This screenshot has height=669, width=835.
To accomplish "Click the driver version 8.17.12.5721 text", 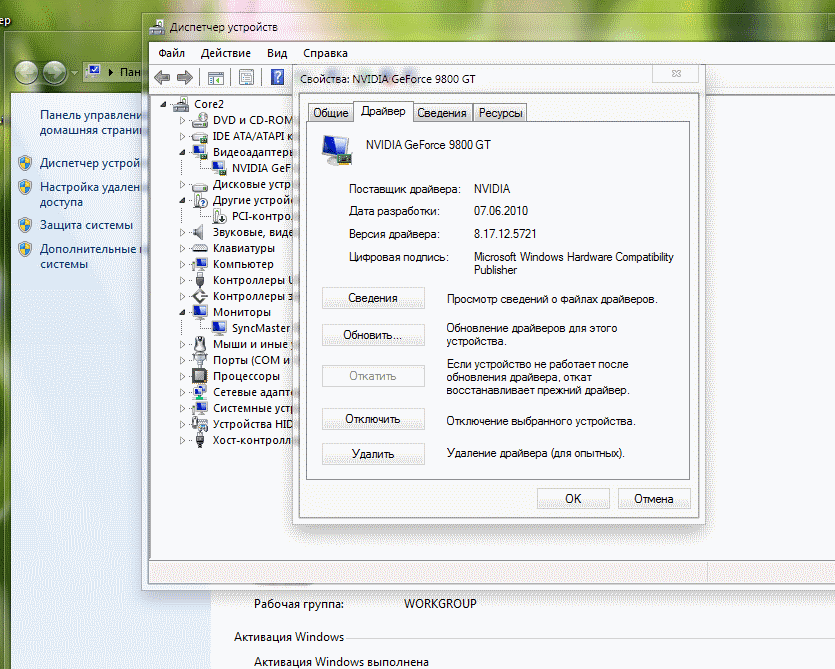I will tap(505, 234).
